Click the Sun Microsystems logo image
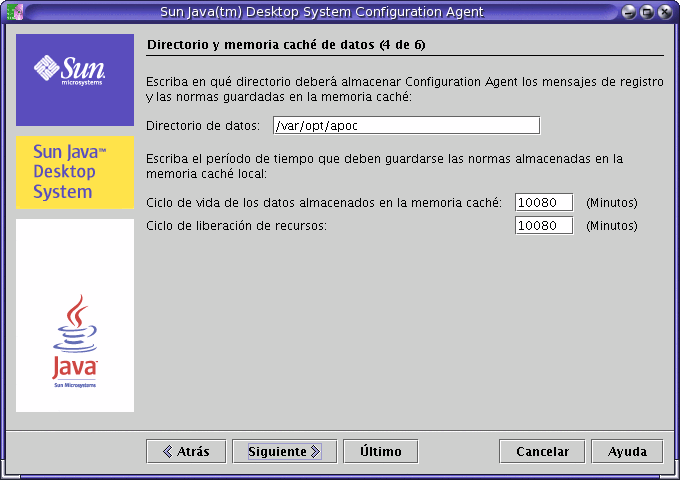680x480 pixels. coord(75,80)
